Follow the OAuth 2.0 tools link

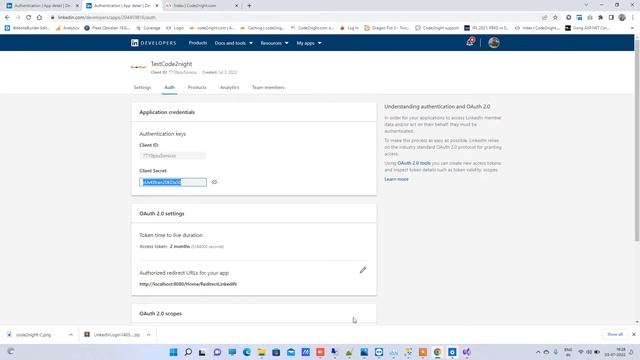413,163
